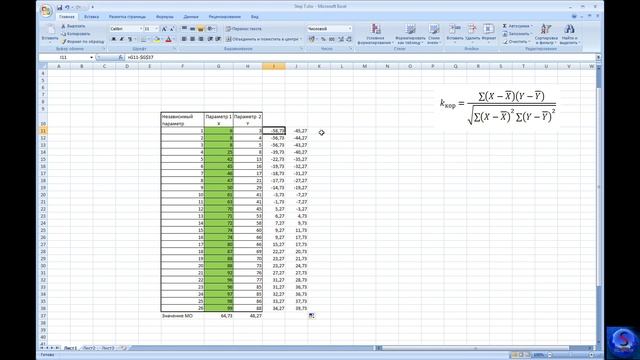Click Автосумма sigma button
This screenshot has height=360, width=640.
coord(517,26)
